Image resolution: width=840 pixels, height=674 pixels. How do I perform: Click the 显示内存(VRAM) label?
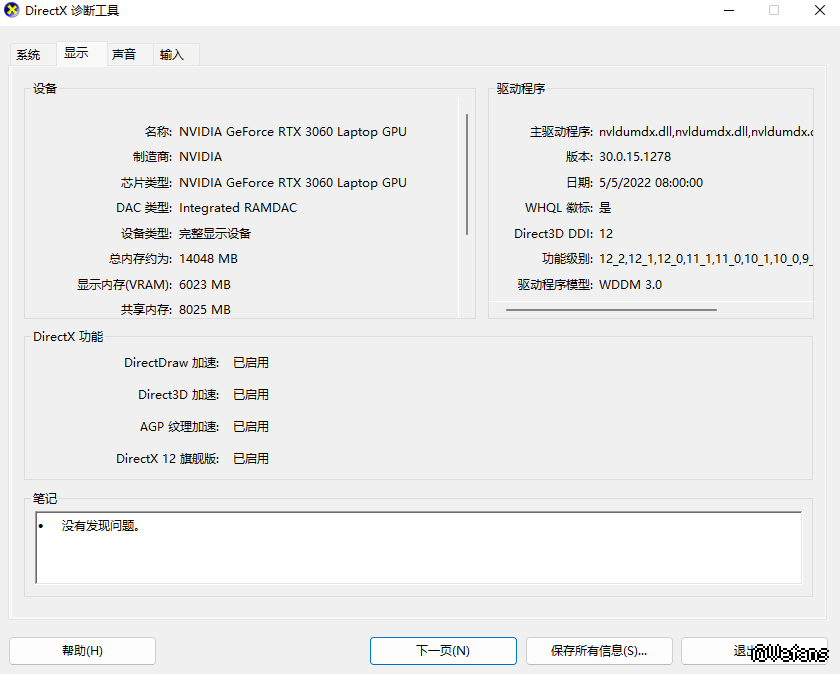pyautogui.click(x=124, y=284)
